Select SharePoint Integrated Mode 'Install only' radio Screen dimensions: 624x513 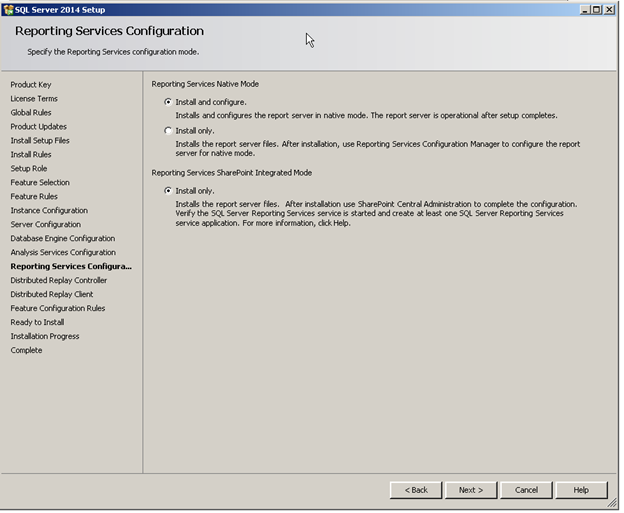coord(168,191)
